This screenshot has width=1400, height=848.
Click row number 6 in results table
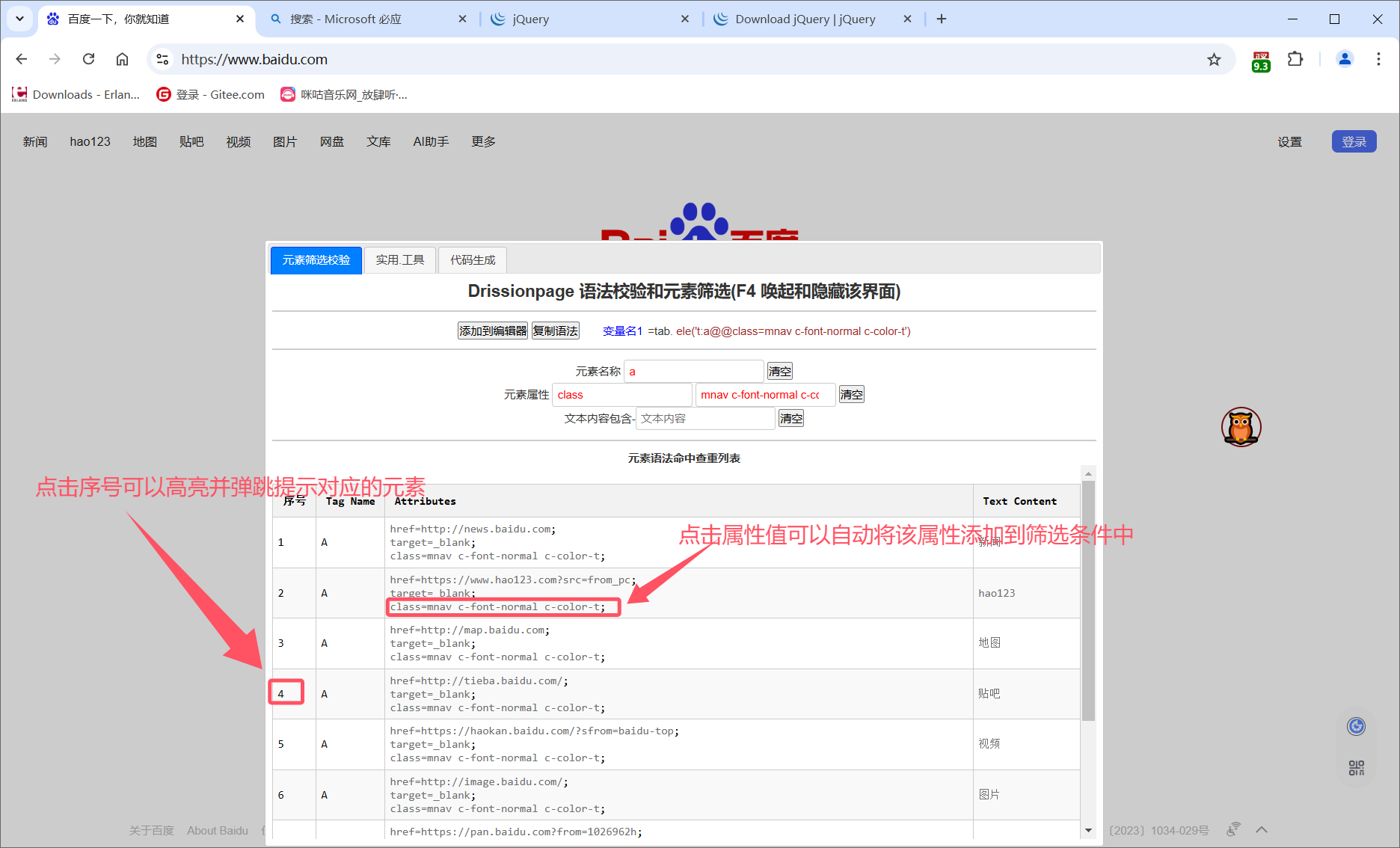click(x=281, y=795)
